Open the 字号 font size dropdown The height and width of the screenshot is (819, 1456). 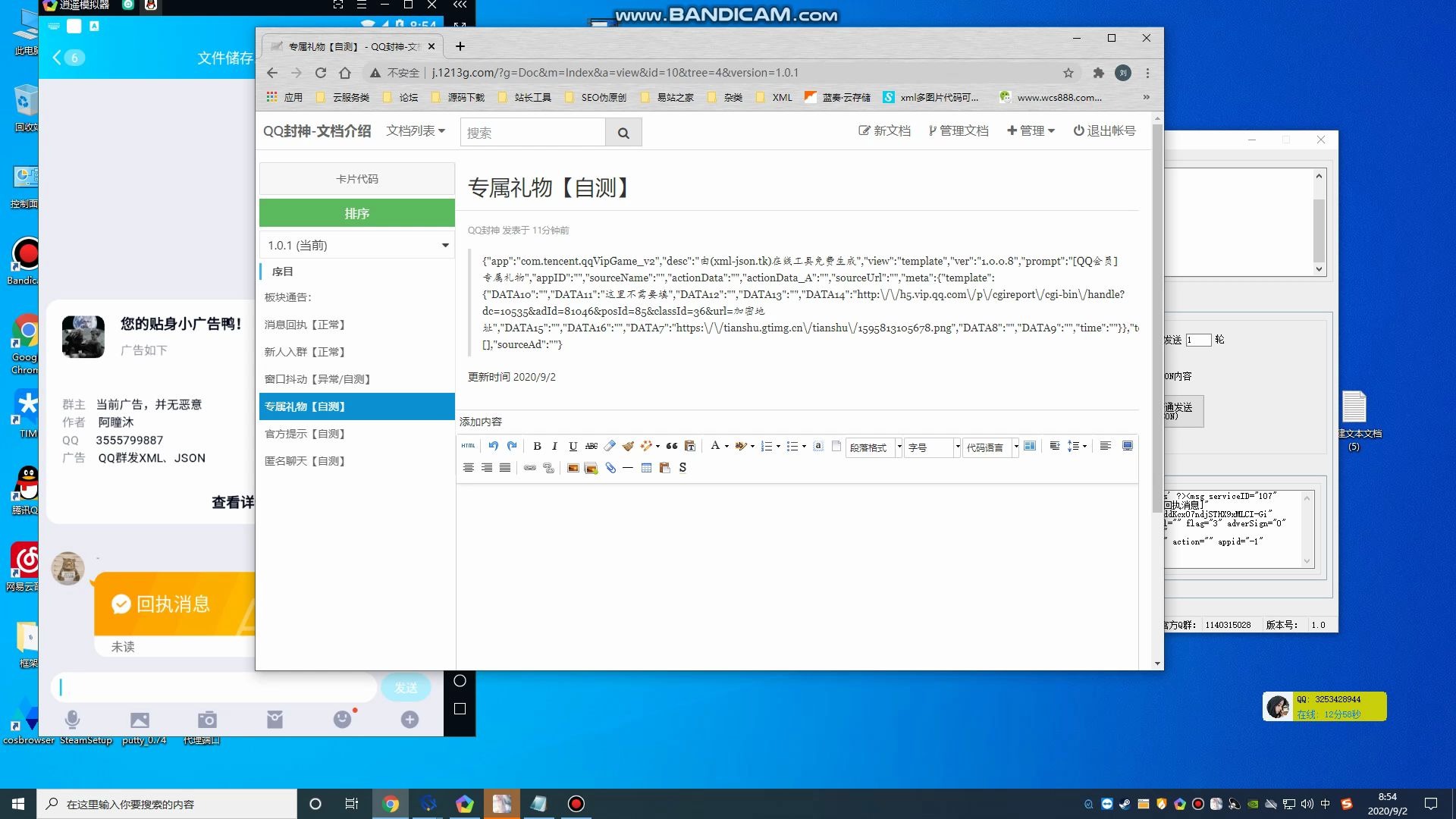(x=933, y=447)
